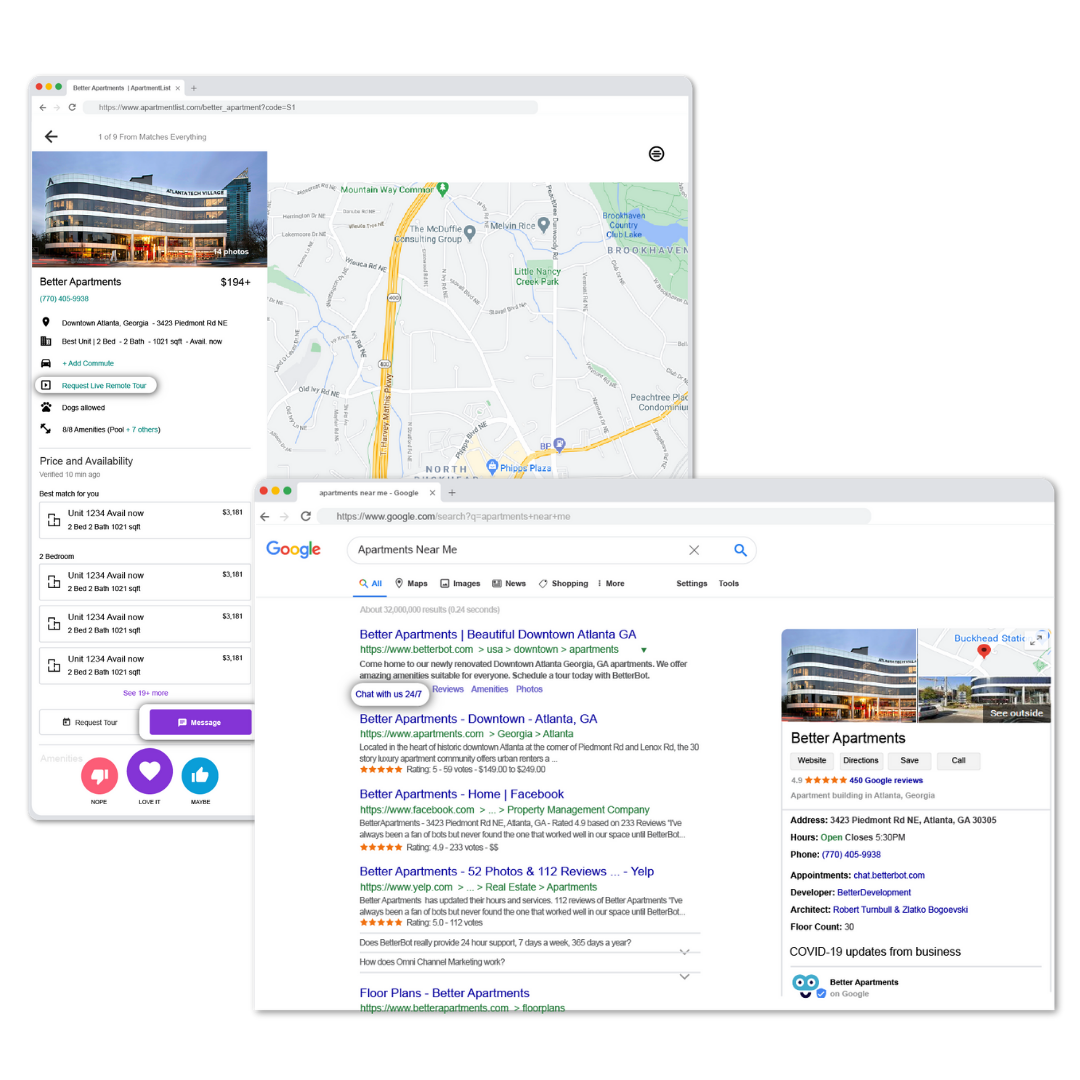Reload the Google results page
Viewport: 1080px width, 1080px height.
306,516
